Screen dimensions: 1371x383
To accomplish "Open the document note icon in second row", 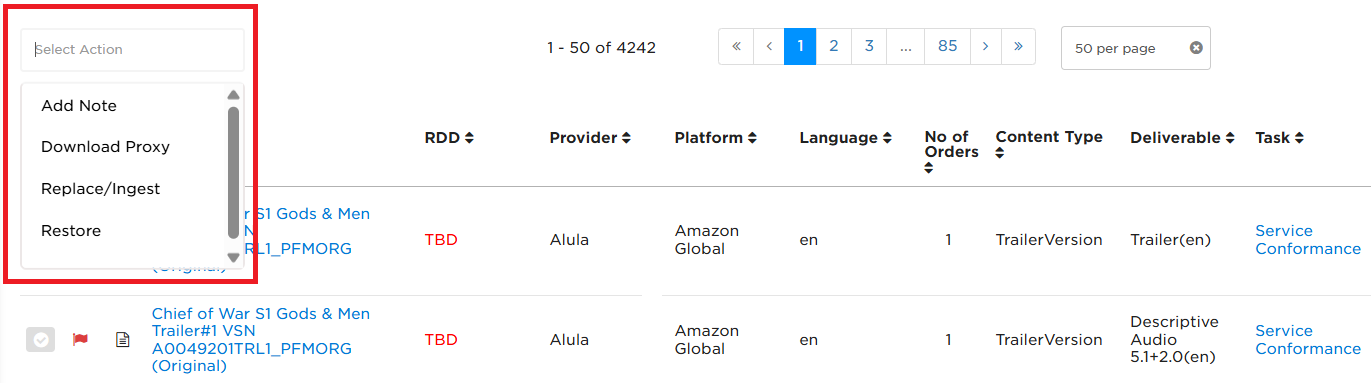I will coord(123,340).
